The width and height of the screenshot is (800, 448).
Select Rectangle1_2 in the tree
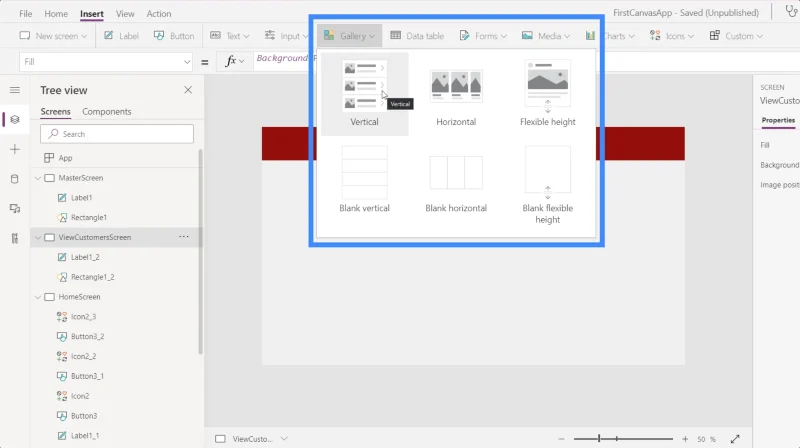click(92, 277)
